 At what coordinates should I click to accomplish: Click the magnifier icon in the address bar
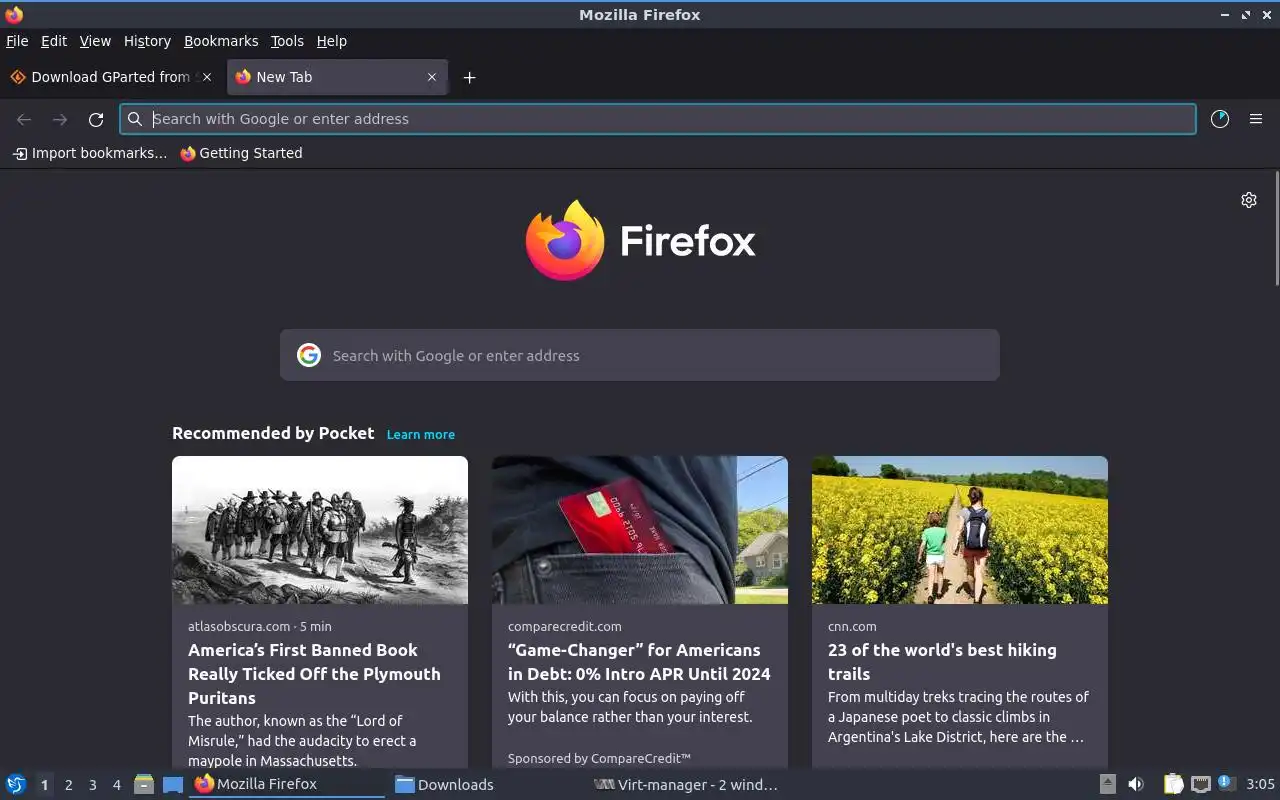tap(135, 119)
